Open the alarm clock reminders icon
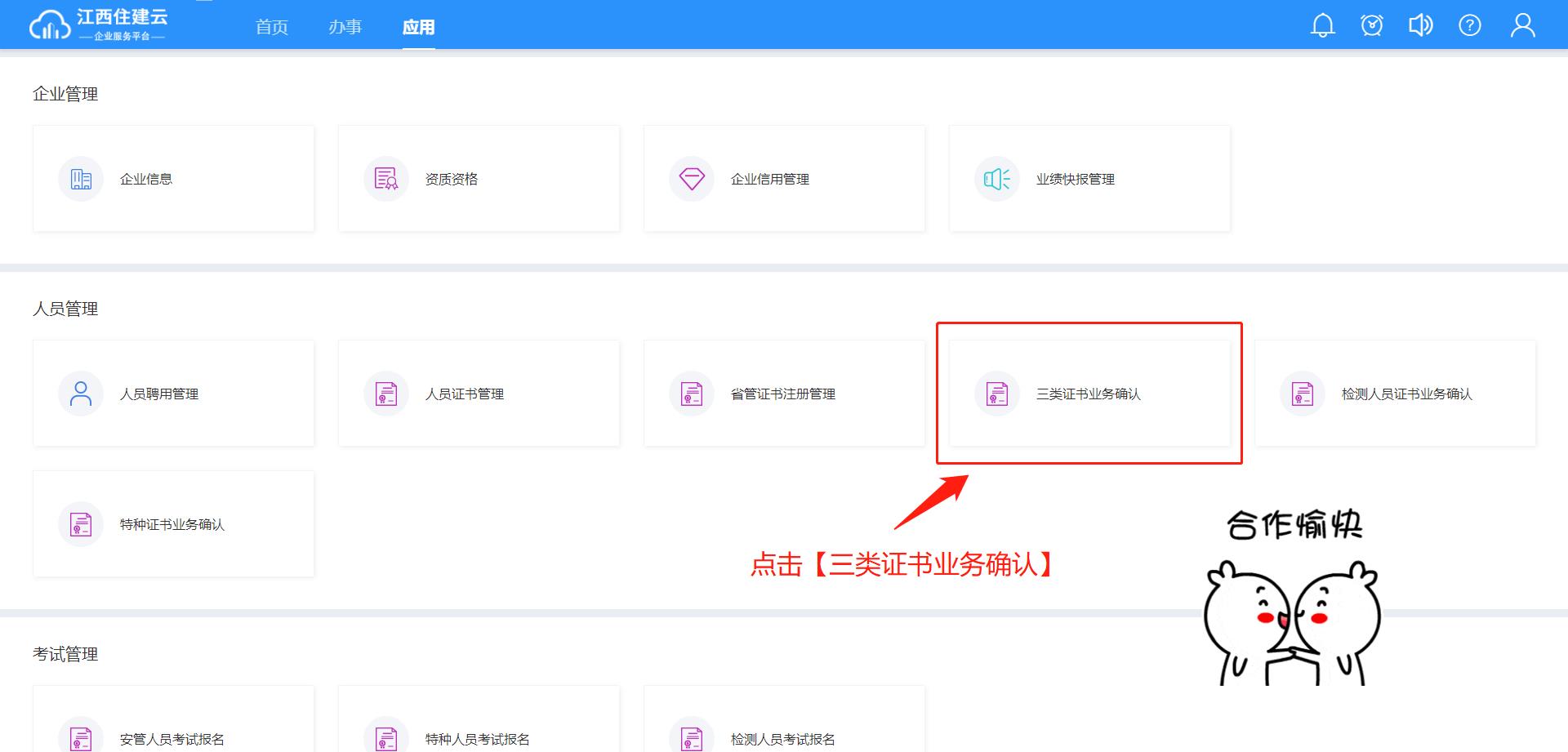Viewport: 1568px width, 752px height. [x=1371, y=25]
